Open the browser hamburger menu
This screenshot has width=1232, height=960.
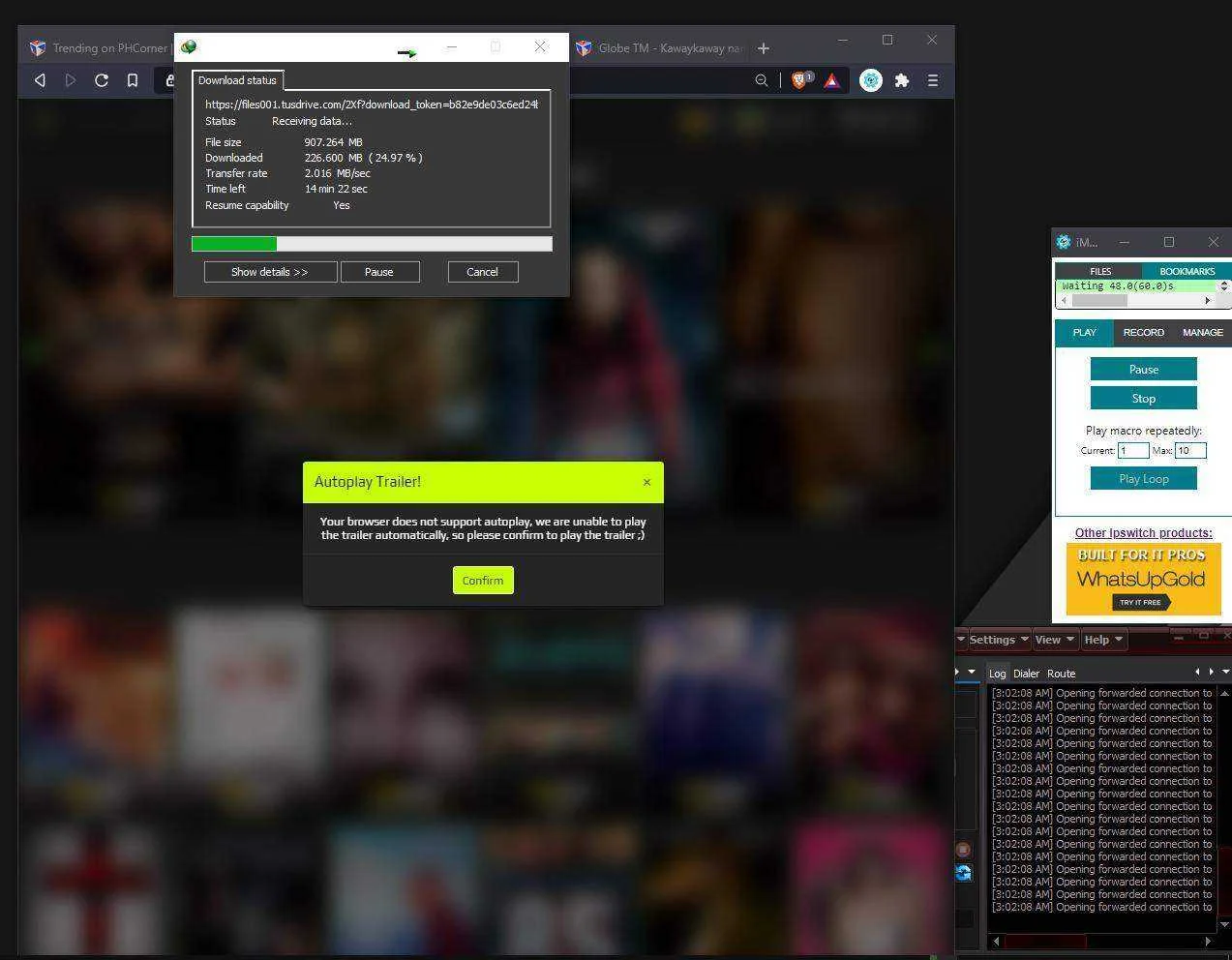(933, 80)
